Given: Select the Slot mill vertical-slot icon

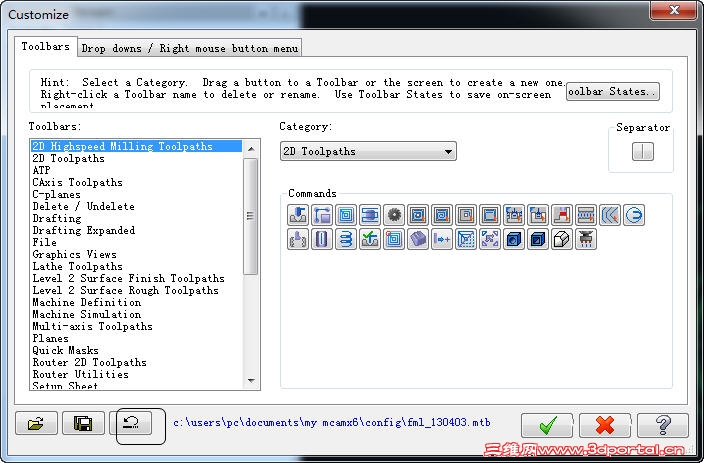Looking at the screenshot, I should coord(322,239).
